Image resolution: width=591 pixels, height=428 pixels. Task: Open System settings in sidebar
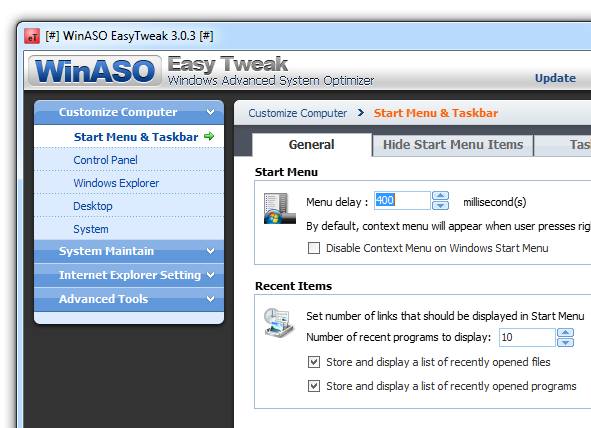(x=129, y=229)
